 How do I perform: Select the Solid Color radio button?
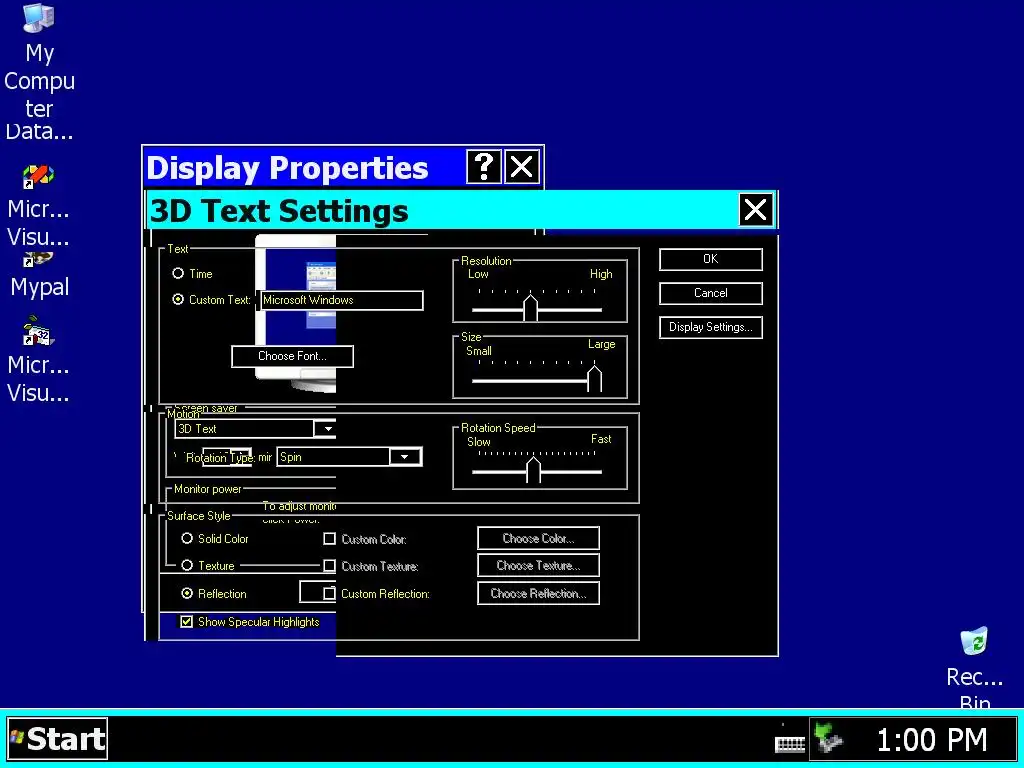[187, 539]
